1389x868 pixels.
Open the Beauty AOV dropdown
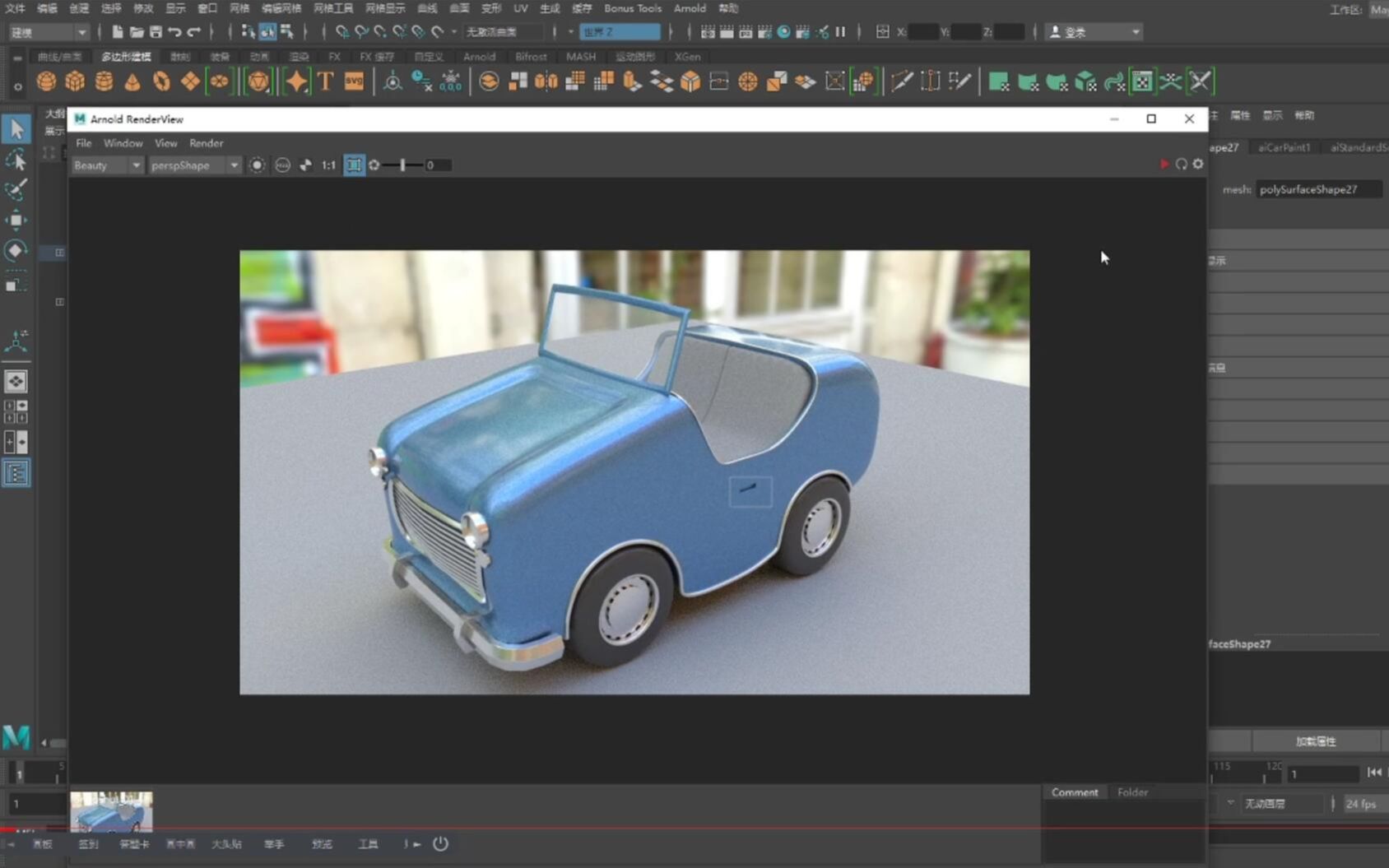click(107, 165)
